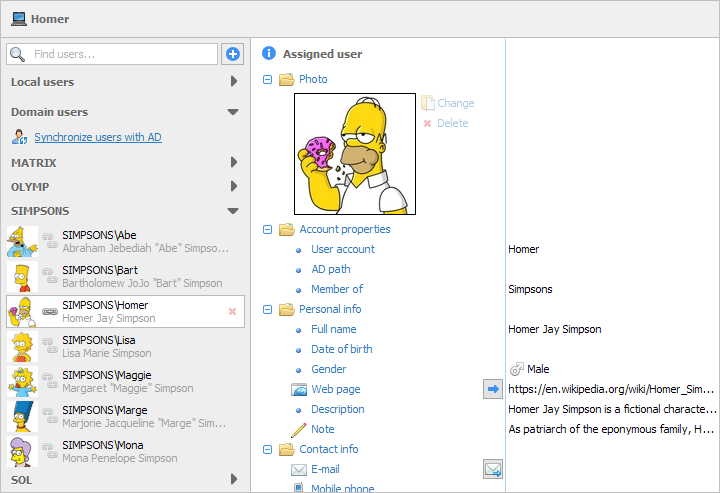Screen dimensions: 720x493
Task: Collapse the Personal info tree node
Action: coord(268,309)
